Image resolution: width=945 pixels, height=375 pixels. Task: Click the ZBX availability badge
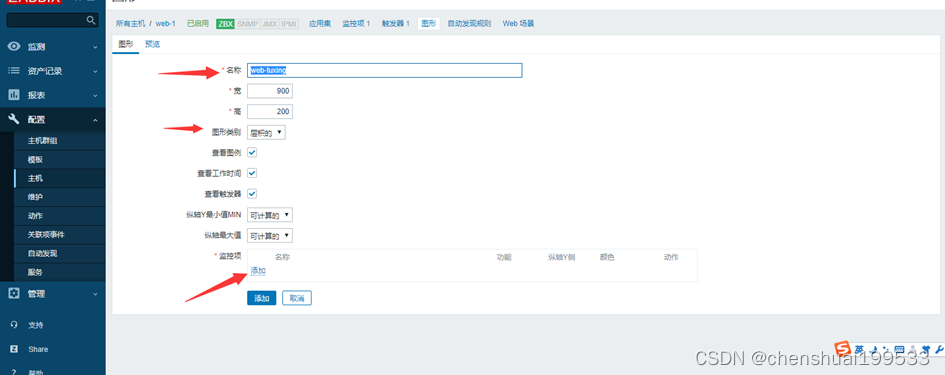pos(225,24)
